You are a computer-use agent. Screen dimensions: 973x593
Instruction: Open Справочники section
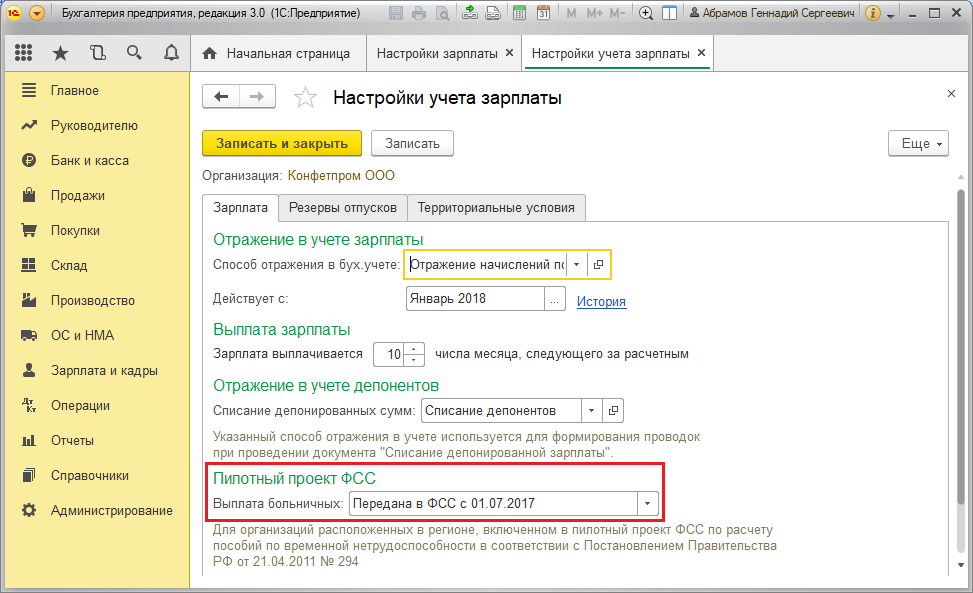97,476
